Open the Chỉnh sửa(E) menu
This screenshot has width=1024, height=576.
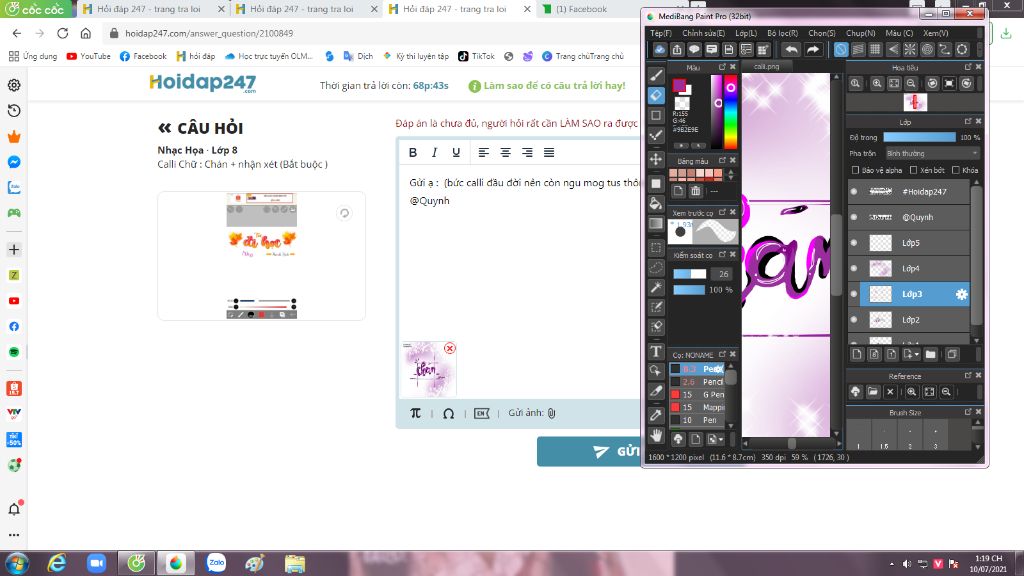coord(703,33)
